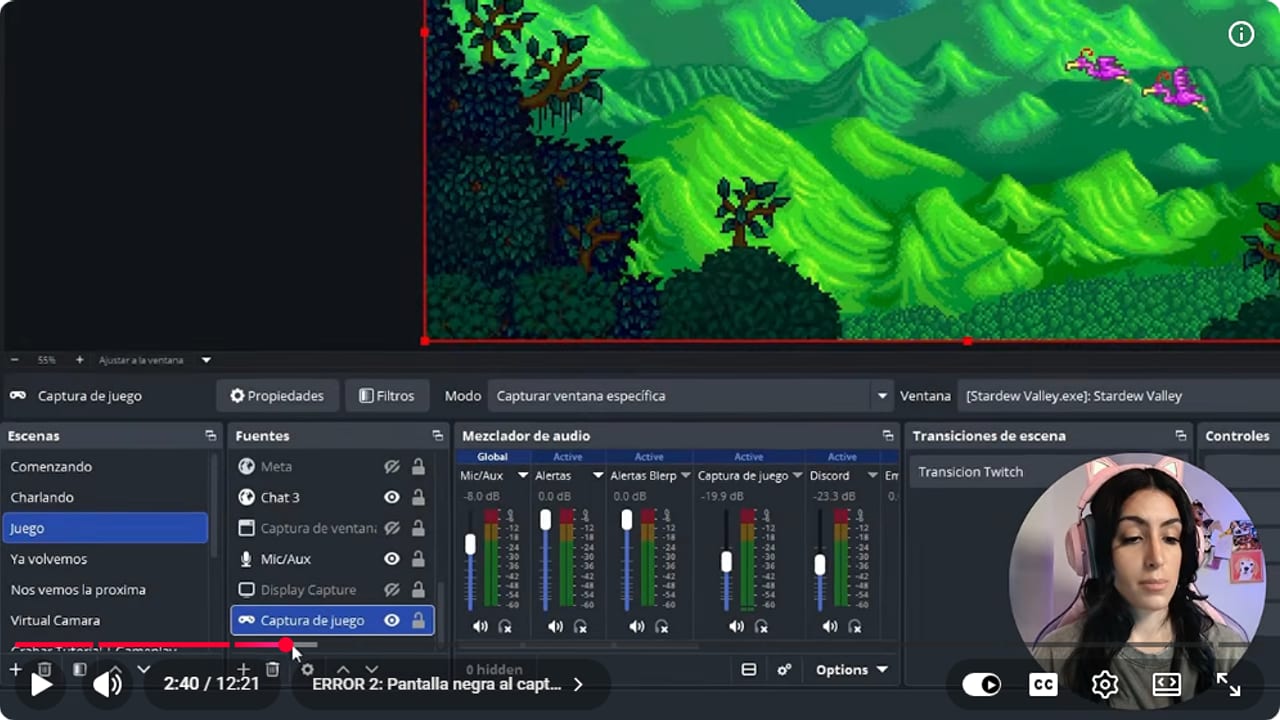Open Propiedades for the source
The width and height of the screenshot is (1280, 720).
pos(277,396)
